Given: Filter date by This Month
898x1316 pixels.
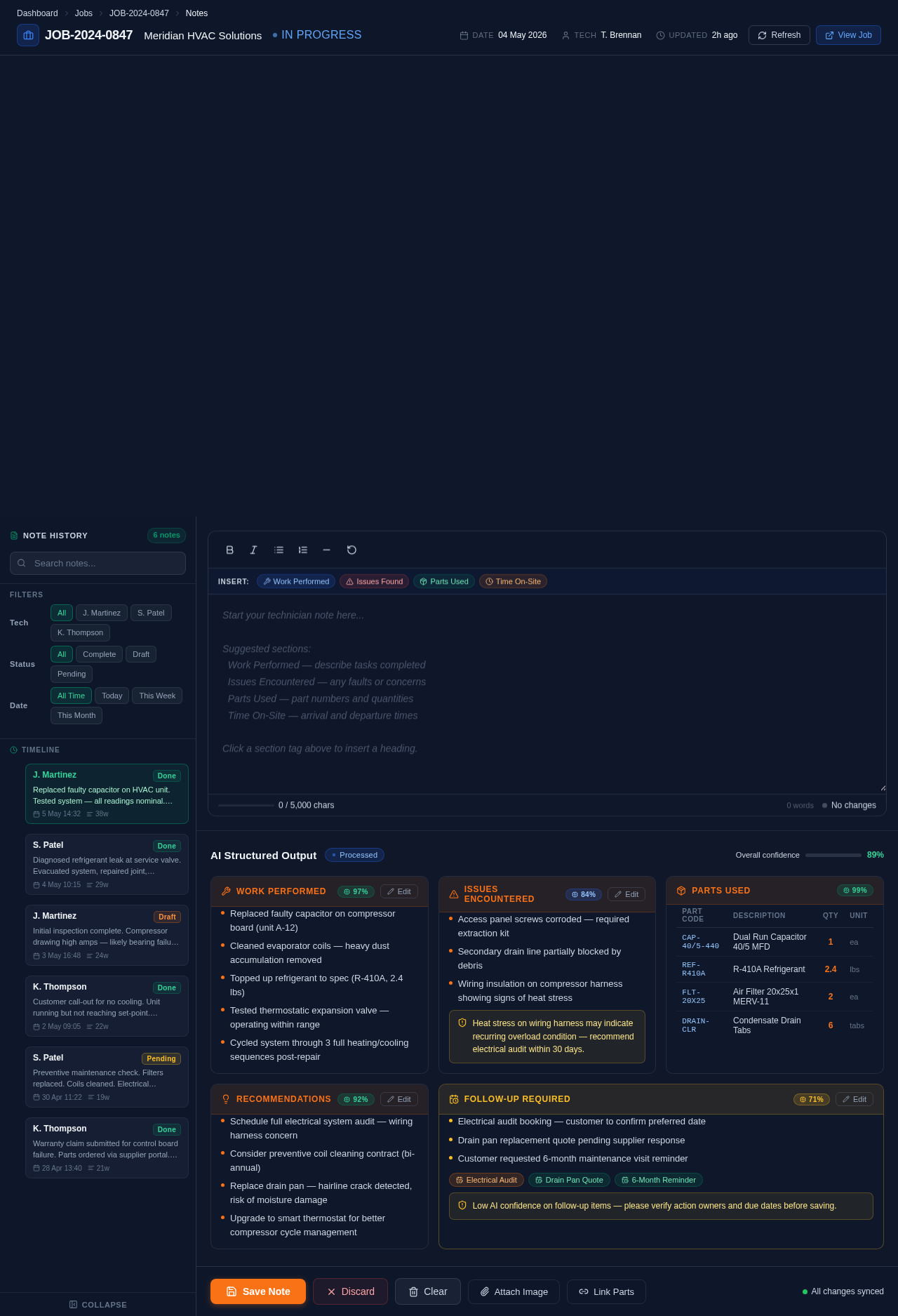Looking at the screenshot, I should click(76, 715).
